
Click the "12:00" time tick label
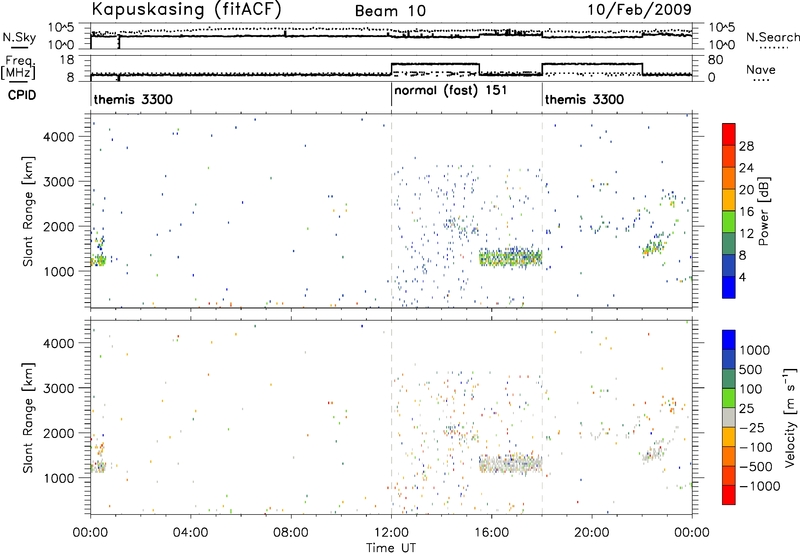[391, 533]
